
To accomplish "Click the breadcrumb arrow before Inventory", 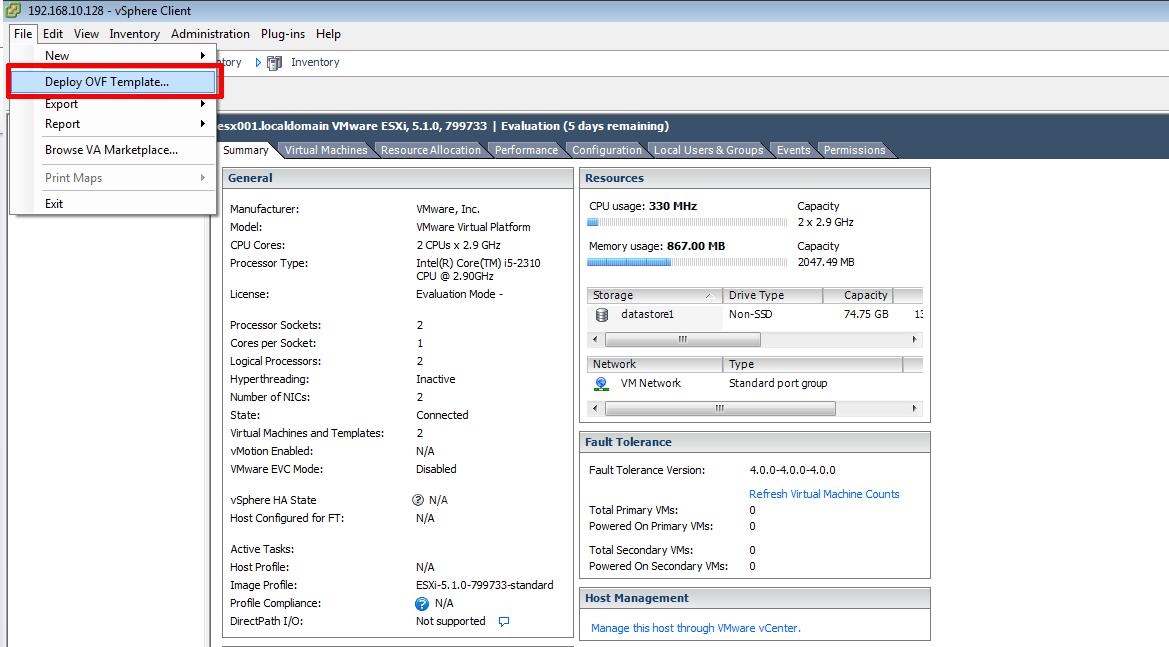I will coord(258,63).
